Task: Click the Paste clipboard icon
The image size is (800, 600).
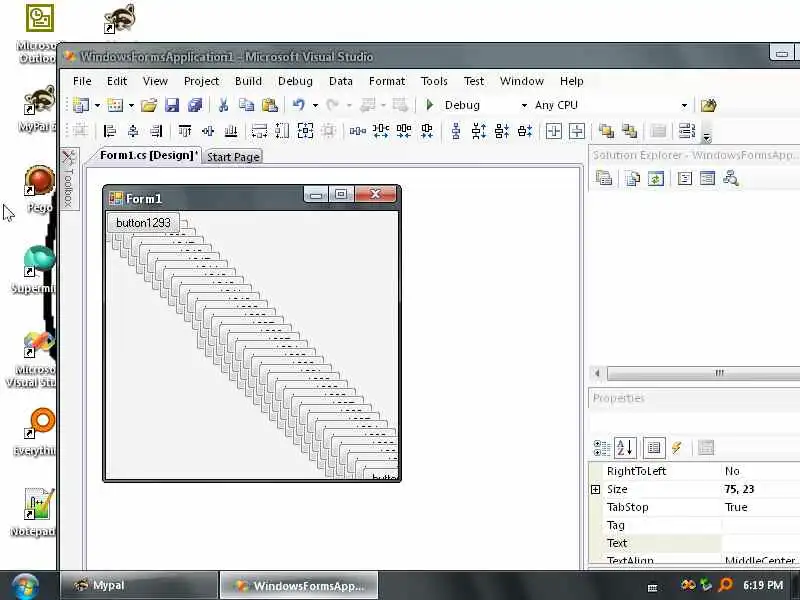Action: [x=269, y=105]
